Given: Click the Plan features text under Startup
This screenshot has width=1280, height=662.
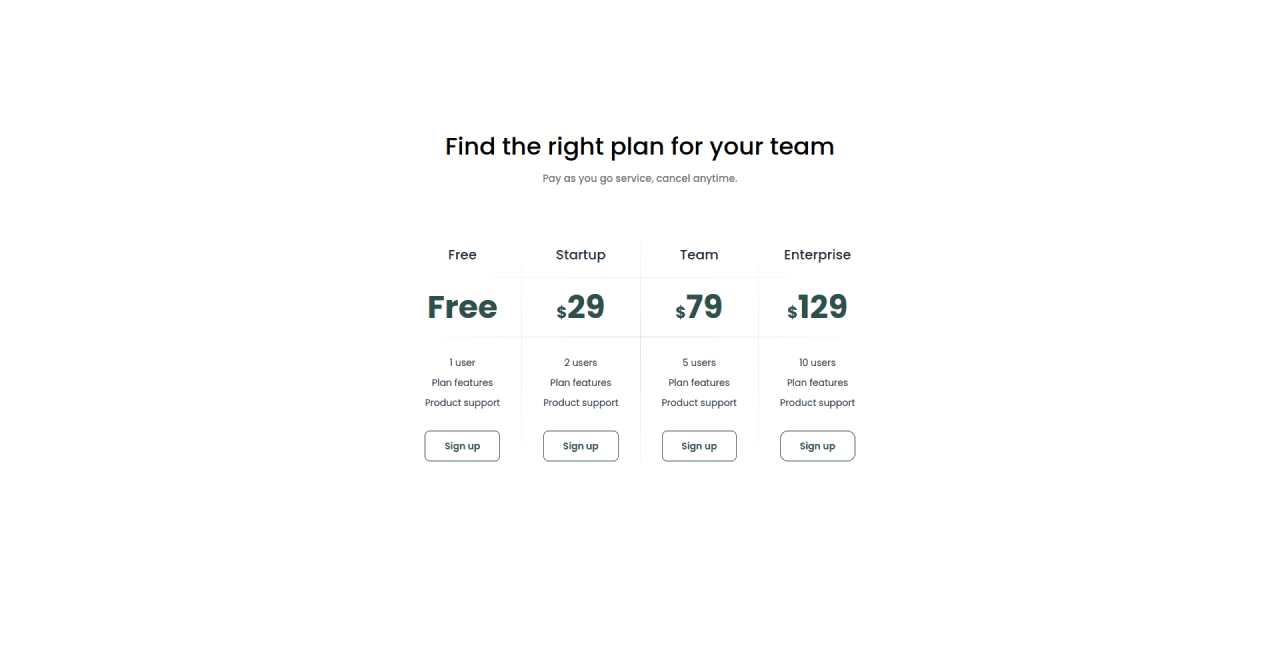Looking at the screenshot, I should (x=581, y=382).
